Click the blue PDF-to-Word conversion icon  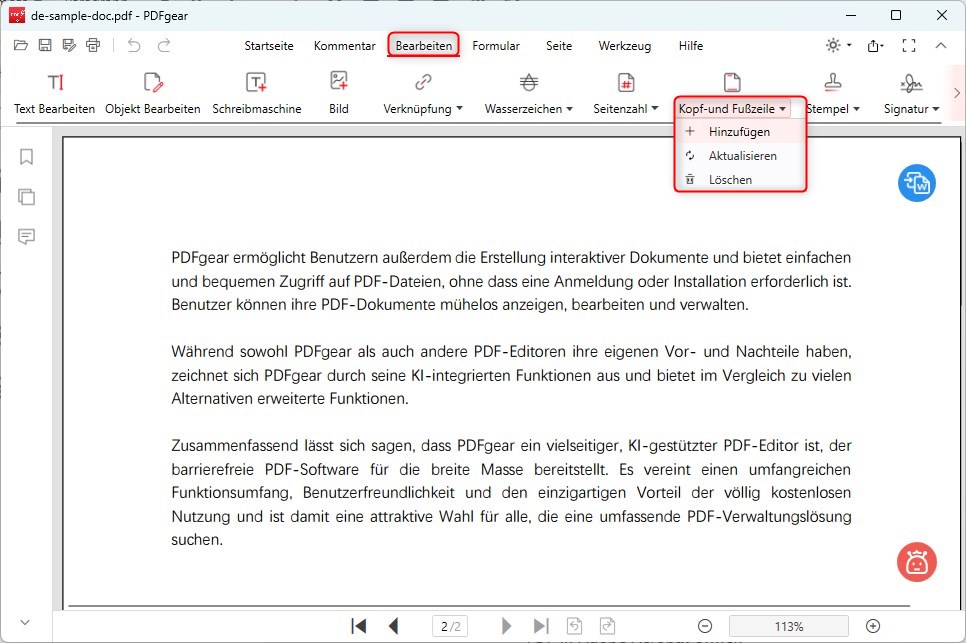[x=916, y=184]
